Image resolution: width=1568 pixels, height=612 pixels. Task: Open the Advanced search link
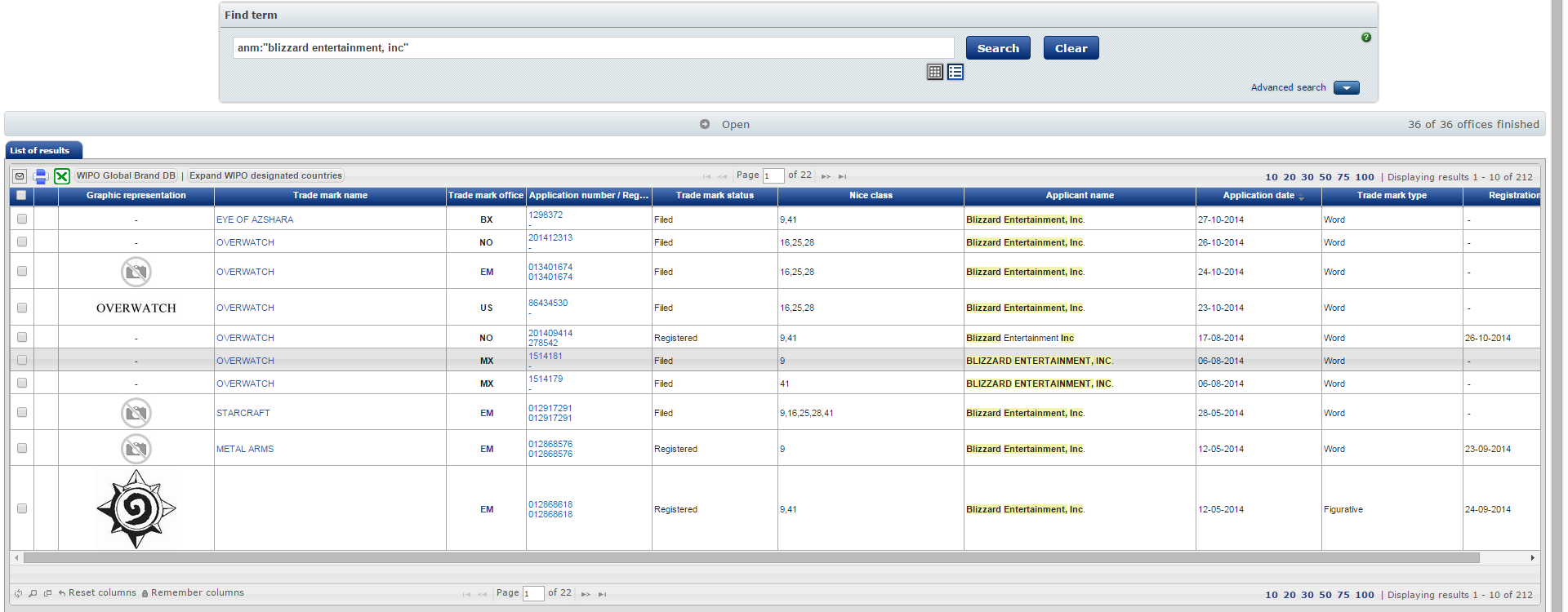click(x=1288, y=87)
